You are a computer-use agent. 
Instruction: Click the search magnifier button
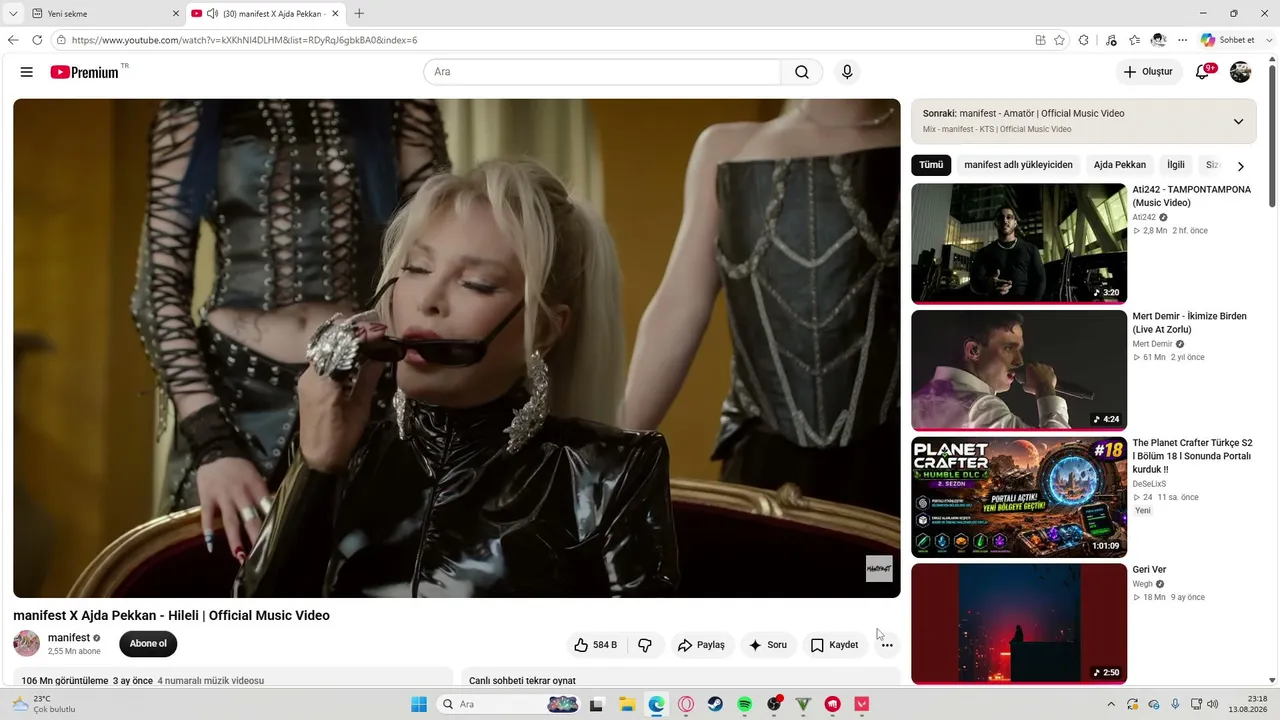[802, 72]
